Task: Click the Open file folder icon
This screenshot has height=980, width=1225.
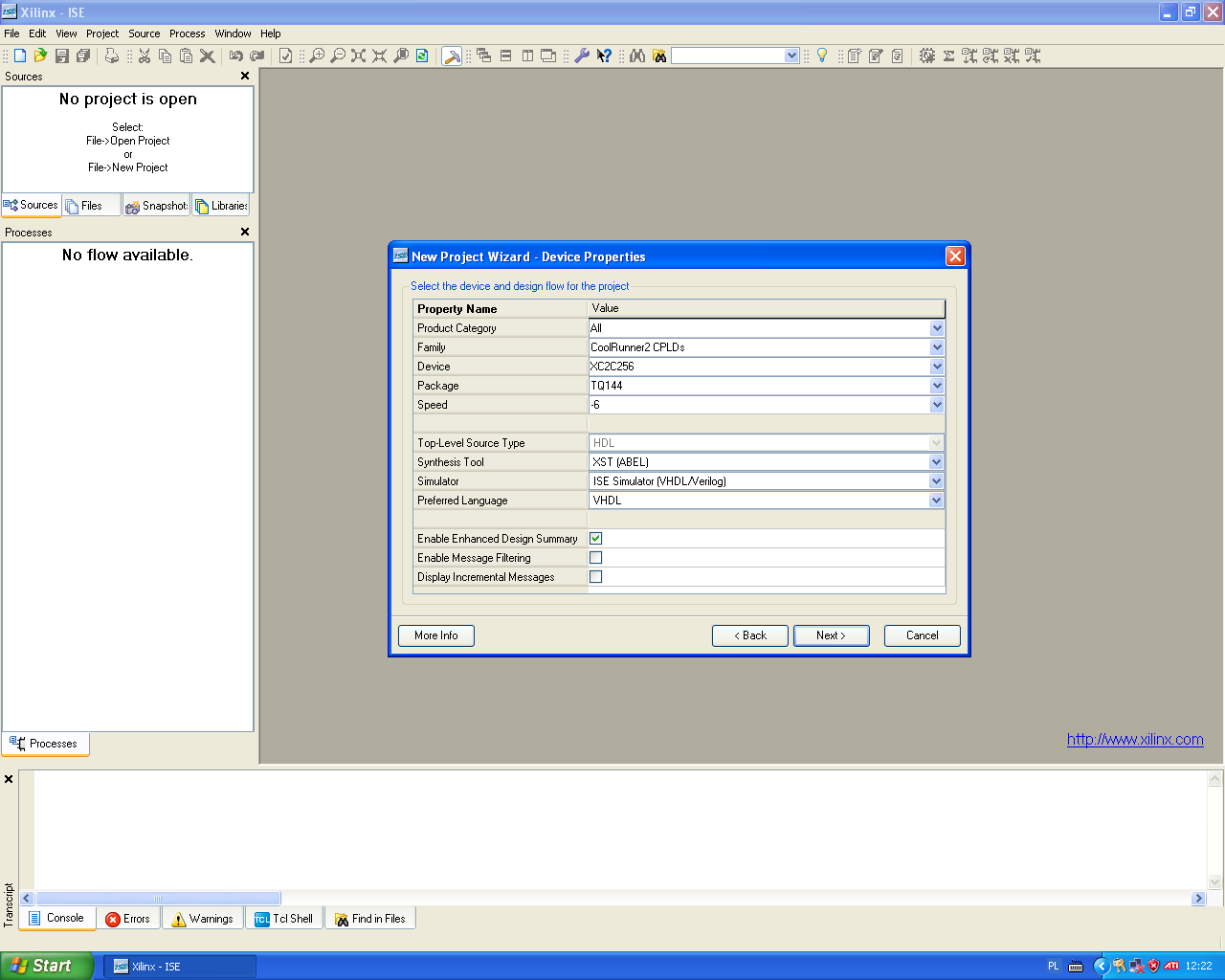Action: (x=40, y=56)
